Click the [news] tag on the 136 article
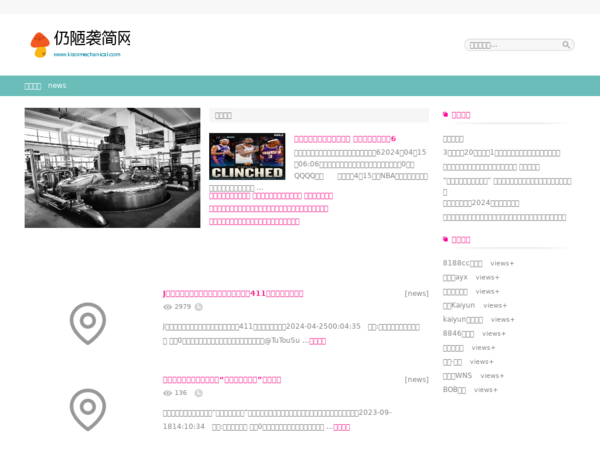The image size is (600, 450). pyautogui.click(x=416, y=380)
